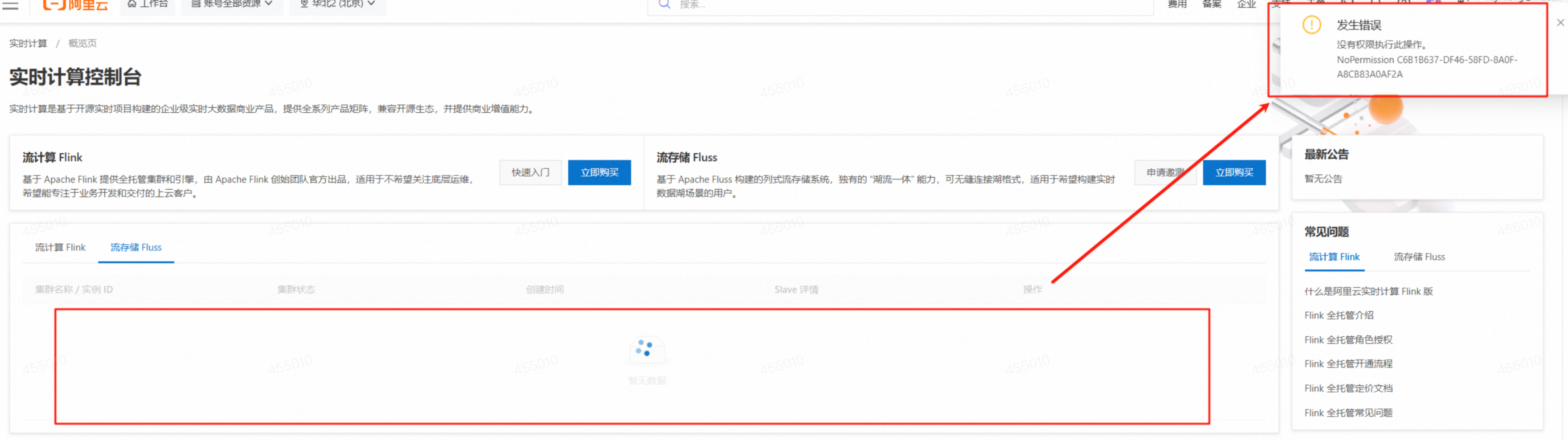Image resolution: width=1568 pixels, height=440 pixels.
Task: Open the Flink 全托管定价文档 link
Action: point(1348,388)
